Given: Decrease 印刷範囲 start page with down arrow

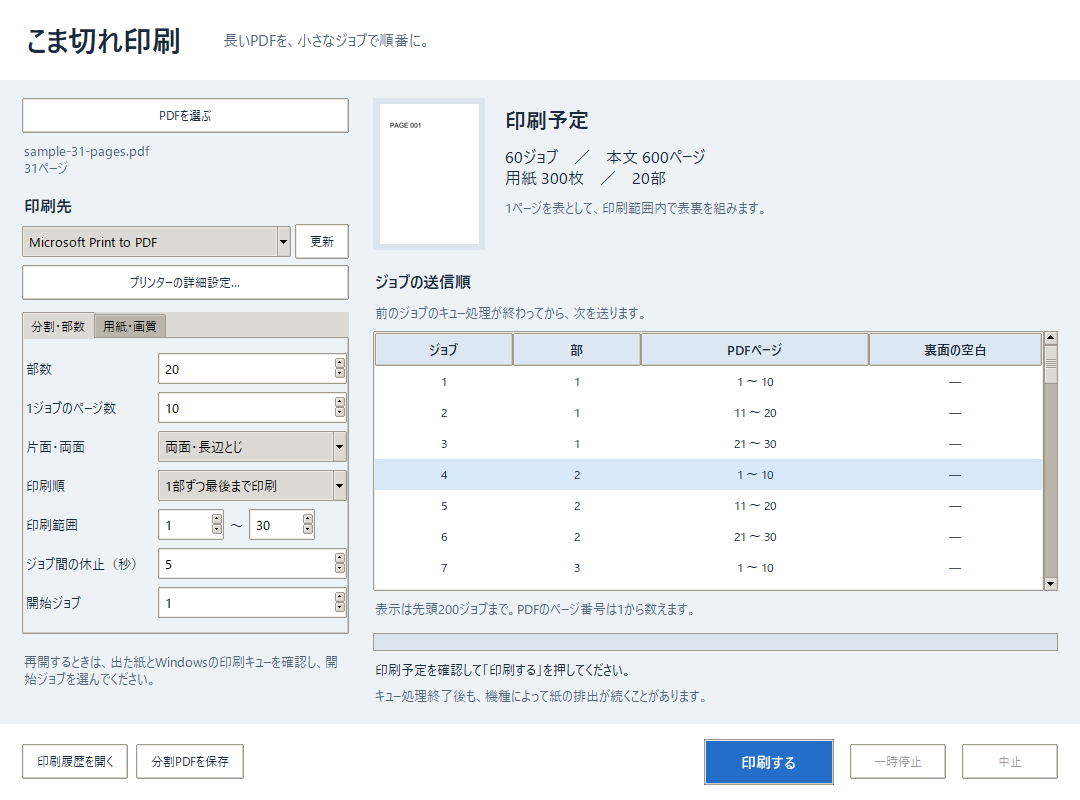Looking at the screenshot, I should tap(217, 529).
